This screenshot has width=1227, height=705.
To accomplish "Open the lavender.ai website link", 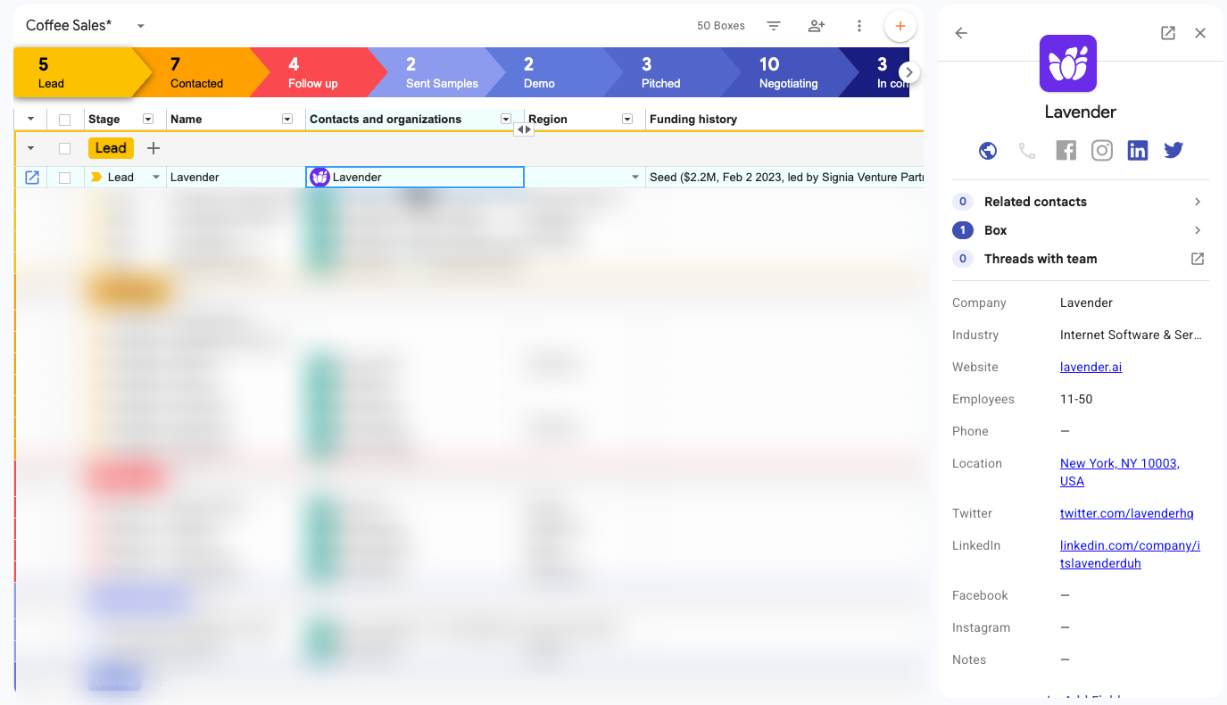I will (1090, 366).
